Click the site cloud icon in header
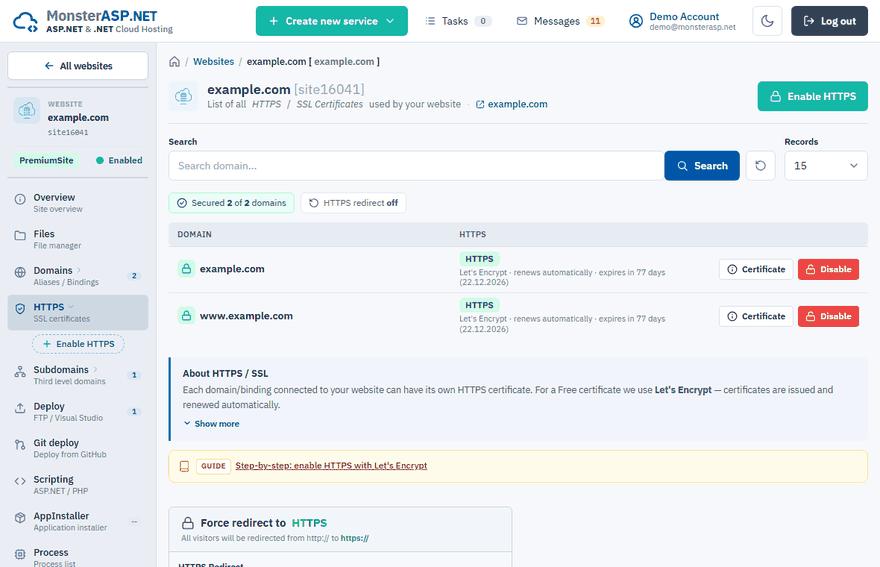Image resolution: width=880 pixels, height=567 pixels. 184,97
